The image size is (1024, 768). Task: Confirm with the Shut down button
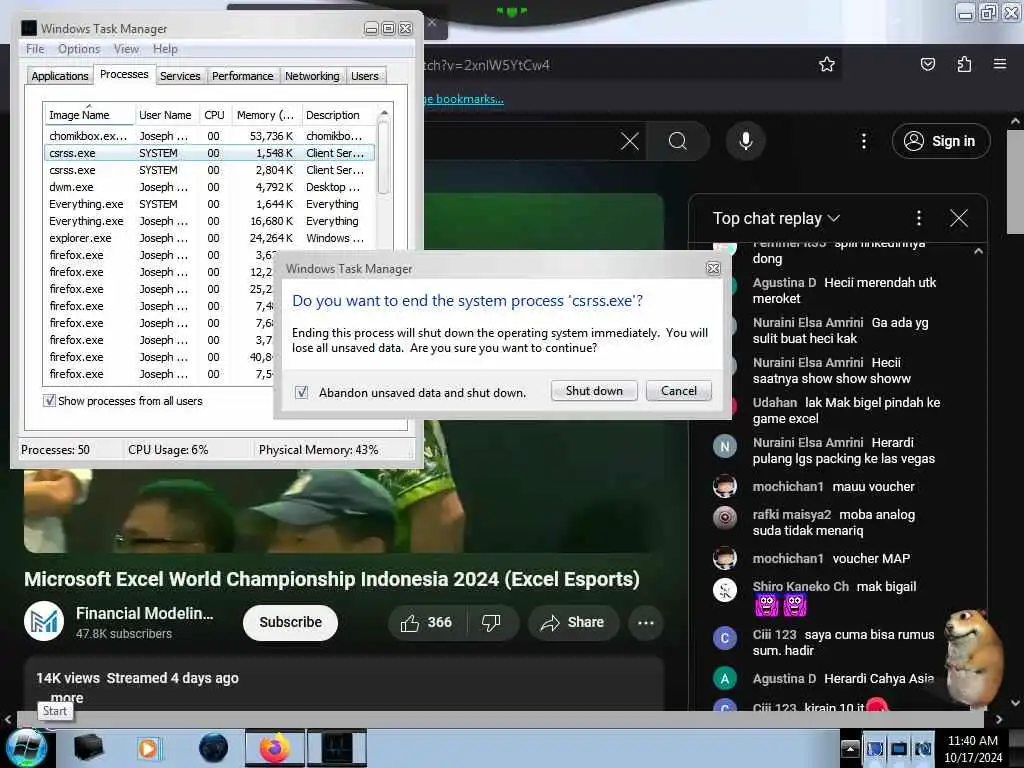pyautogui.click(x=594, y=391)
